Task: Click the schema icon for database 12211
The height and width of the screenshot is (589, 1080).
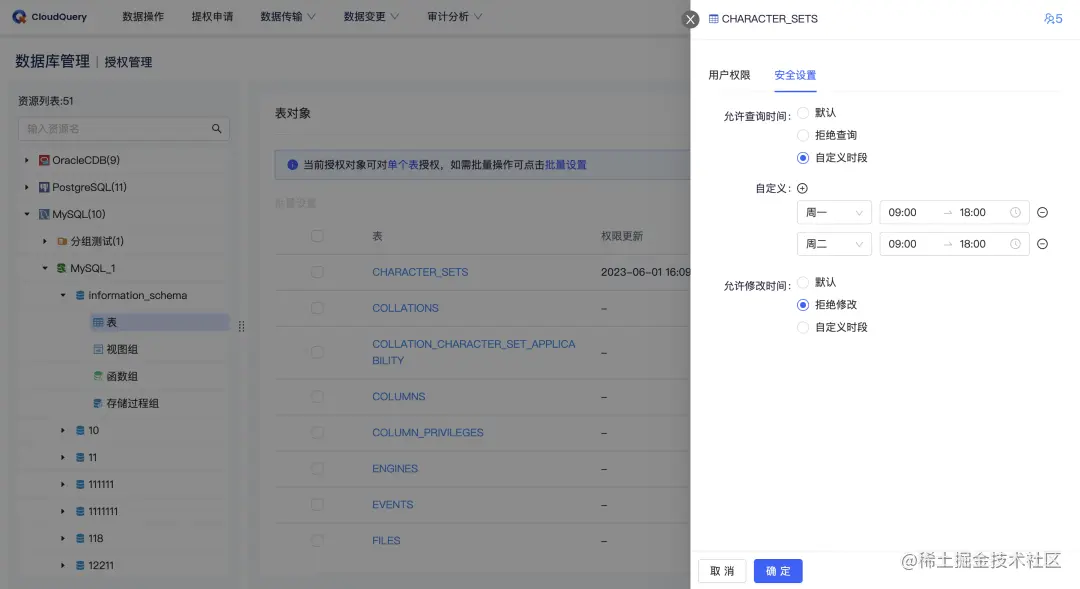Action: coord(80,566)
